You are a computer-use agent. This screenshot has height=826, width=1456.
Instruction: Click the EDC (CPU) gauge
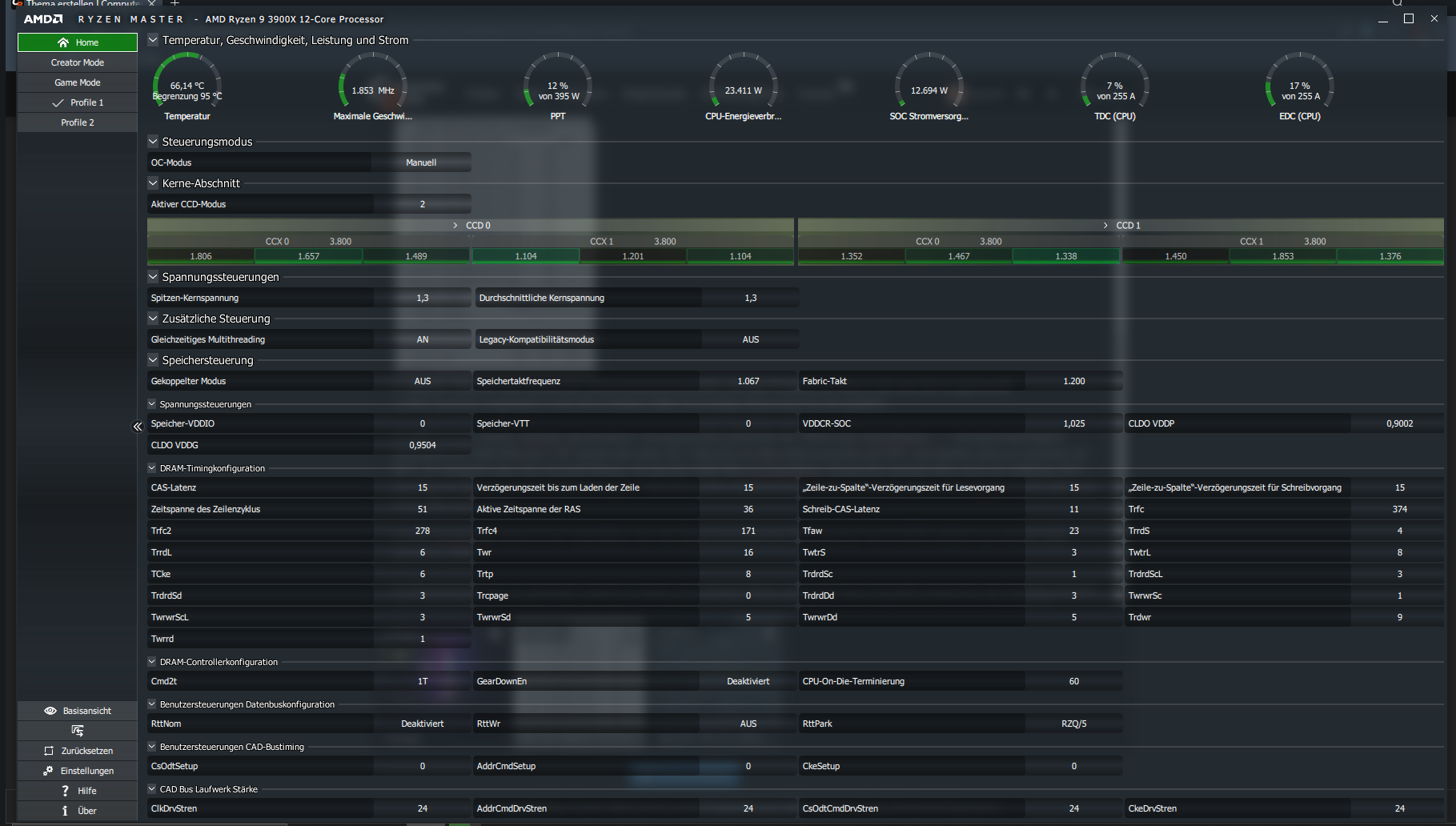point(1300,86)
